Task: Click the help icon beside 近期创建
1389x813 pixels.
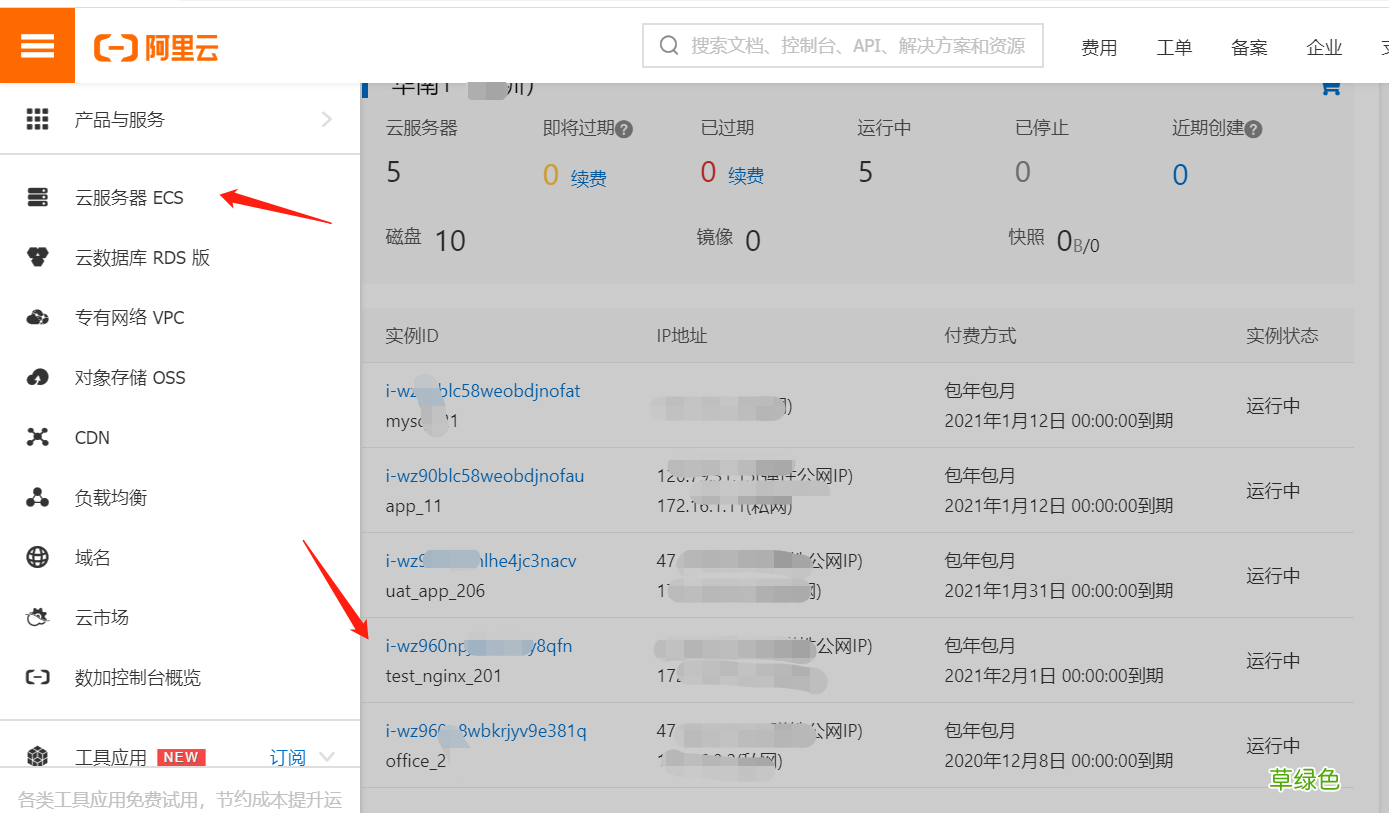Action: pyautogui.click(x=1253, y=128)
